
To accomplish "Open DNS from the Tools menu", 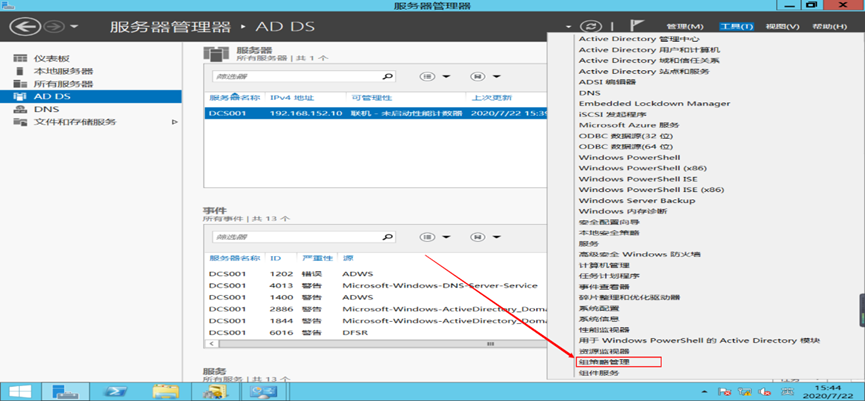I will click(590, 93).
